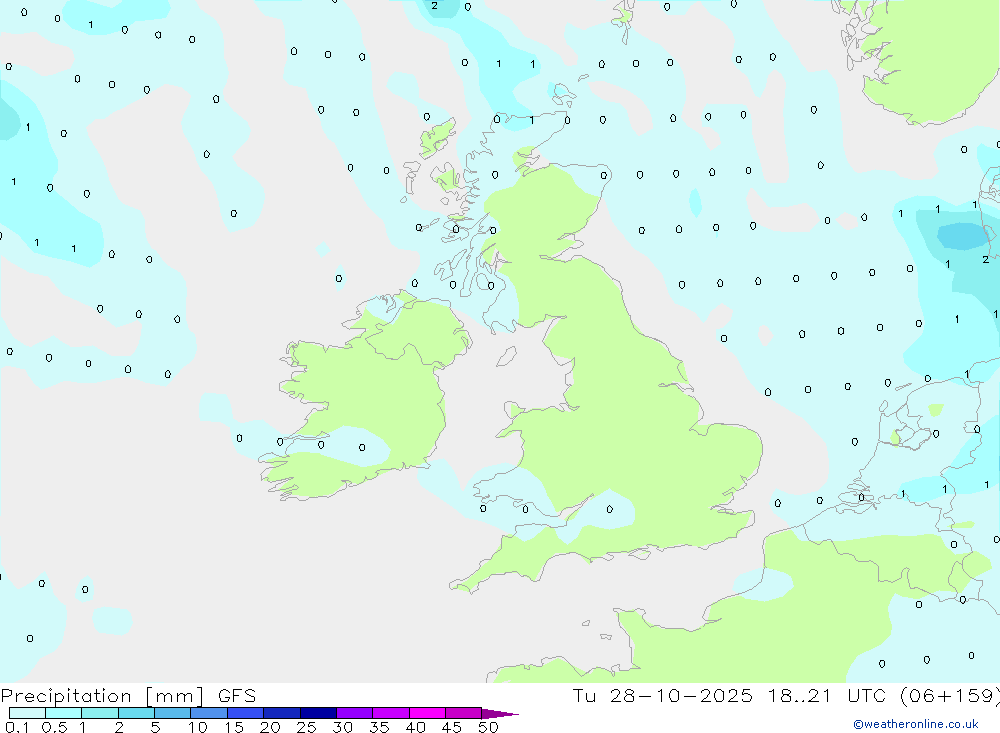The height and width of the screenshot is (733, 1000).
Task: Select the 30–35 mm purple legend swatch
Action: coord(355,713)
